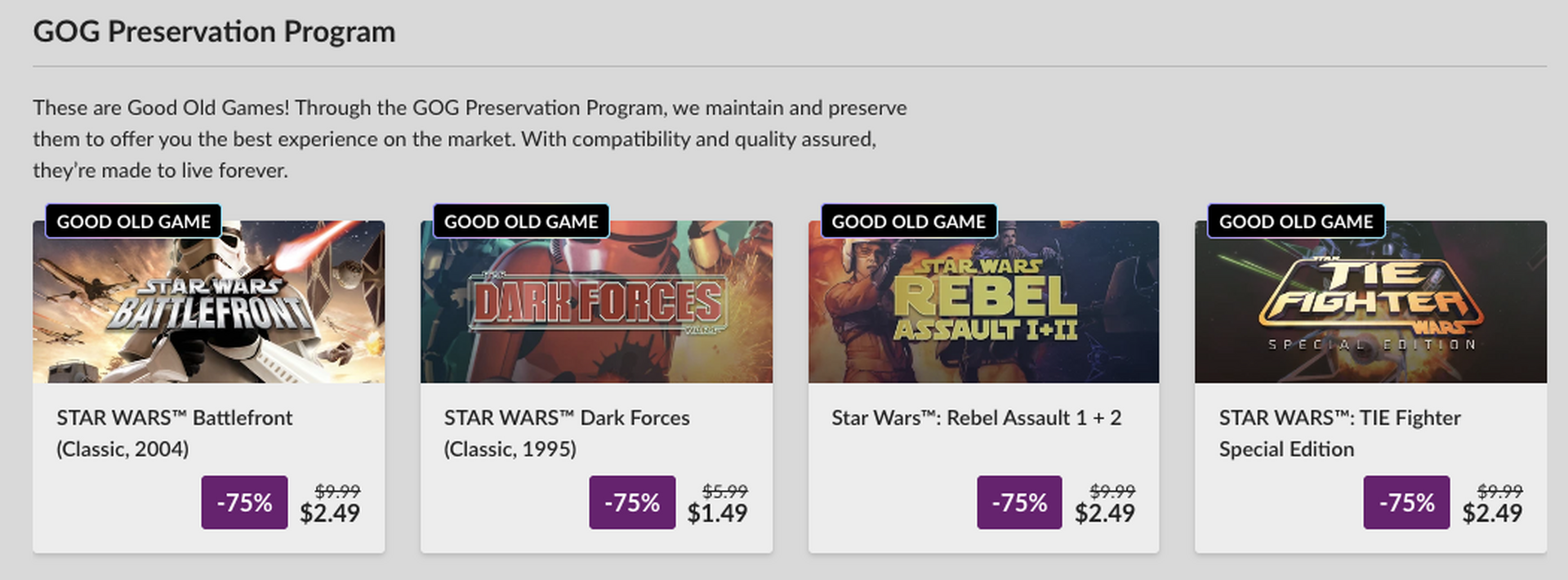Click the -75% discount tag on TIE Fighter
1568x580 pixels.
coord(1406,502)
